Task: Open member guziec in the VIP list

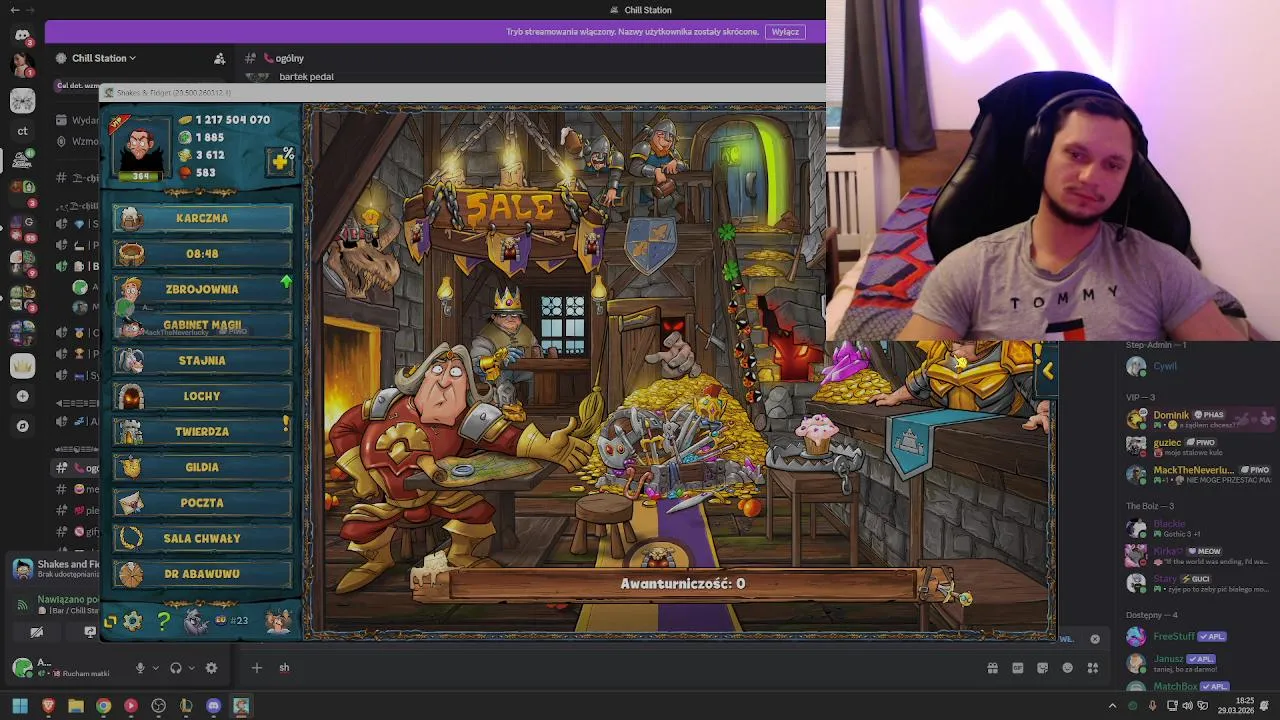Action: [1199, 445]
